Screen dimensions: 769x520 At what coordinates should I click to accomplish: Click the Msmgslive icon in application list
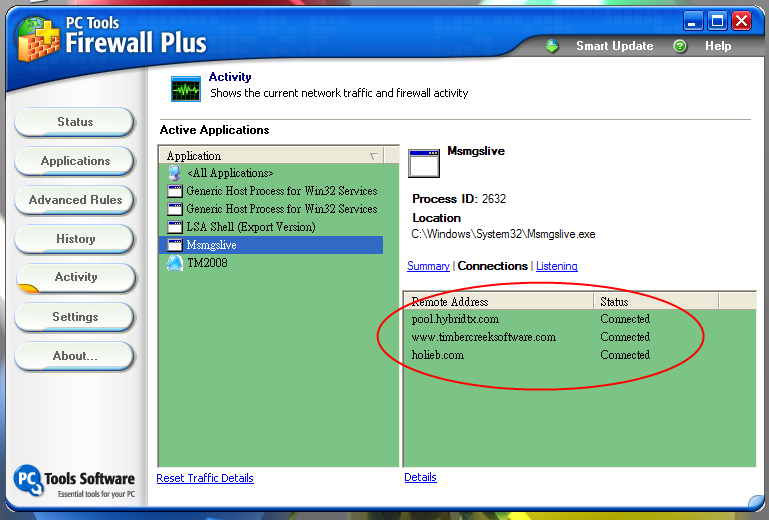(x=175, y=245)
